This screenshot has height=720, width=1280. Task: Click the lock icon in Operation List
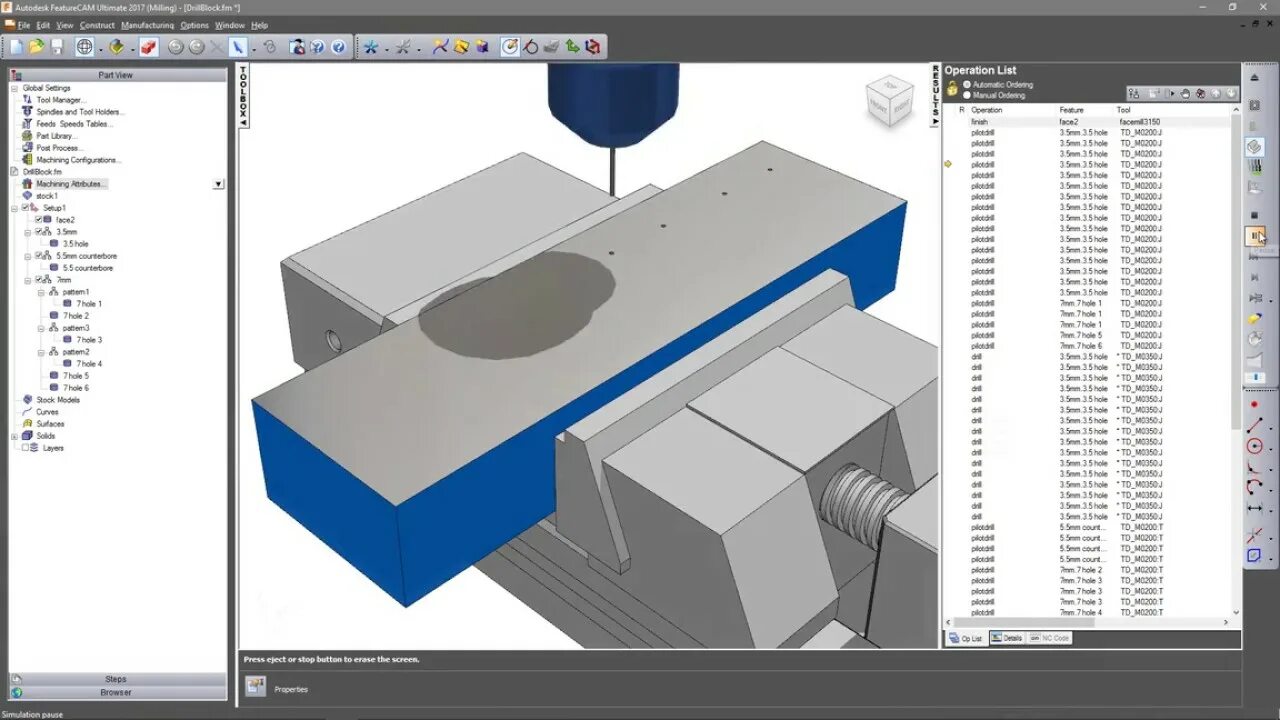pos(952,89)
